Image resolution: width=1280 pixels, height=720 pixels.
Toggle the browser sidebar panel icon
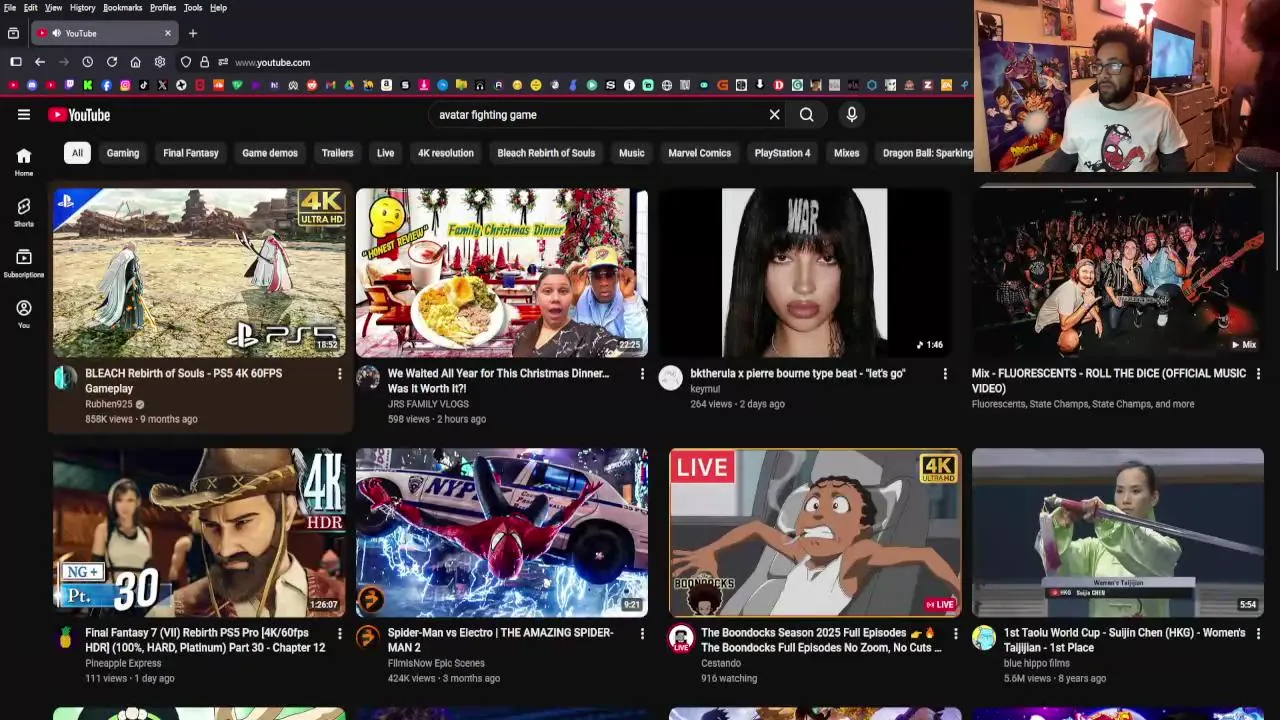point(16,62)
